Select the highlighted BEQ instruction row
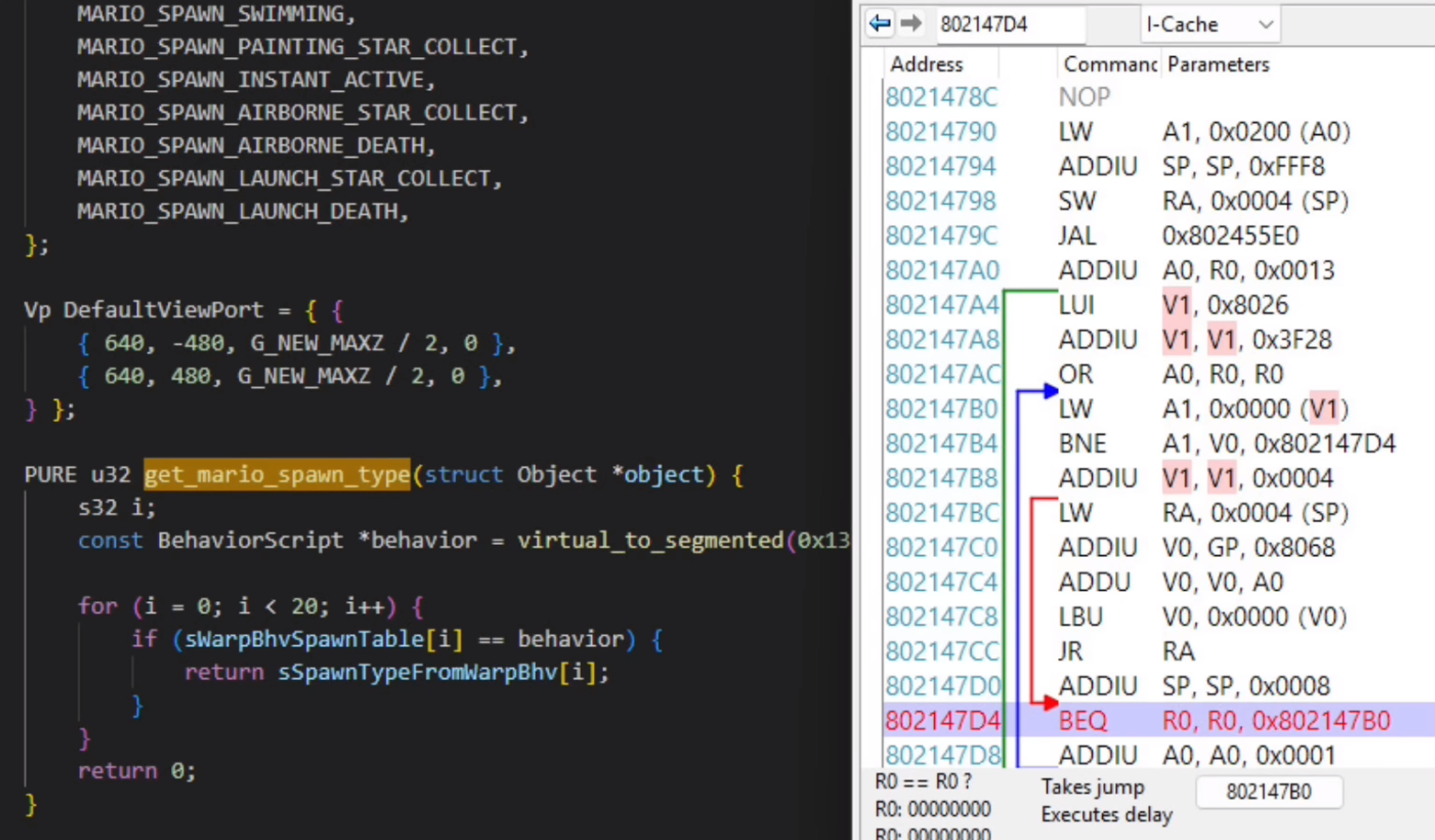The image size is (1435, 840). pos(1223,721)
